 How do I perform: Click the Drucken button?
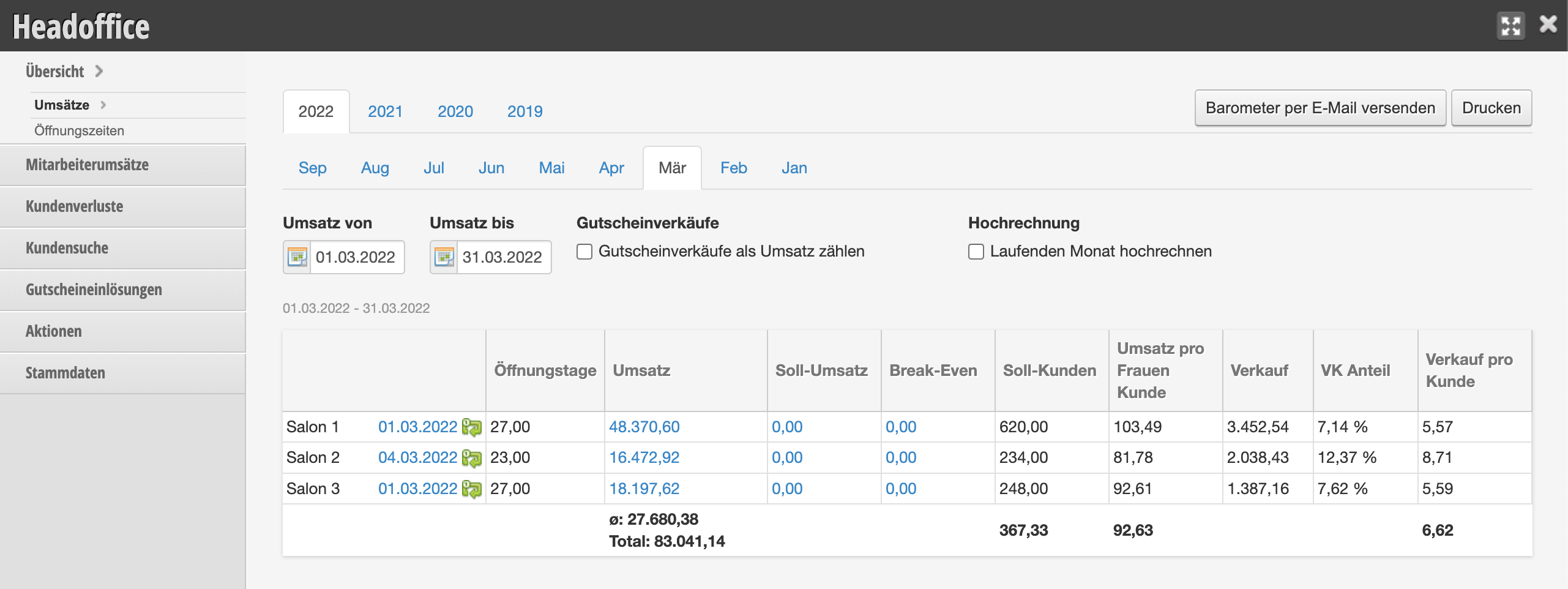tap(1491, 108)
